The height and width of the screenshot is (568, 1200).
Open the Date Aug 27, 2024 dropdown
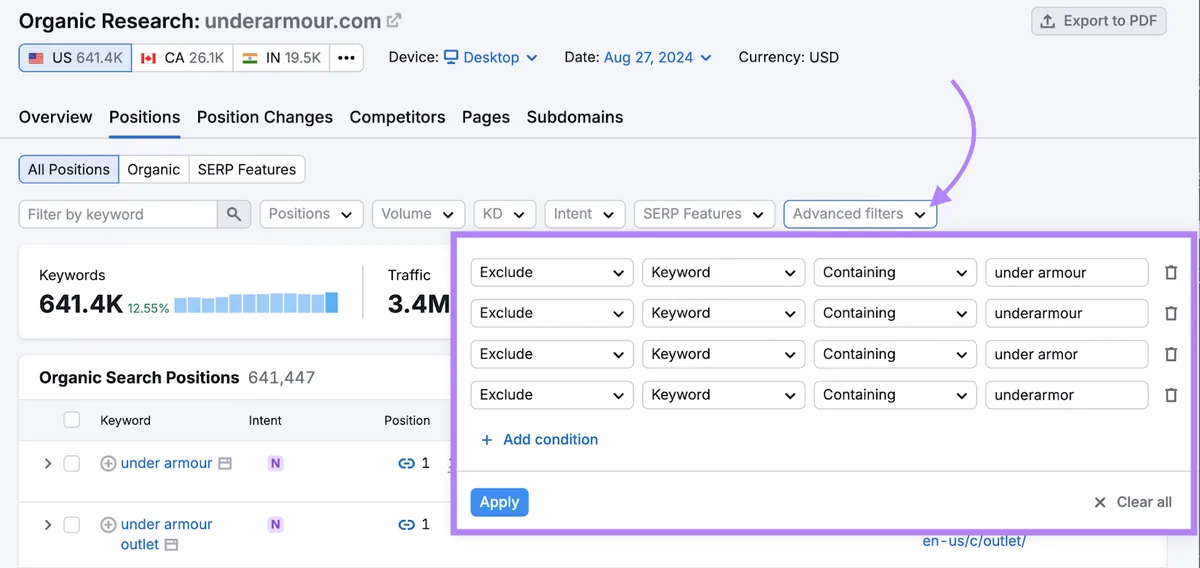(658, 57)
